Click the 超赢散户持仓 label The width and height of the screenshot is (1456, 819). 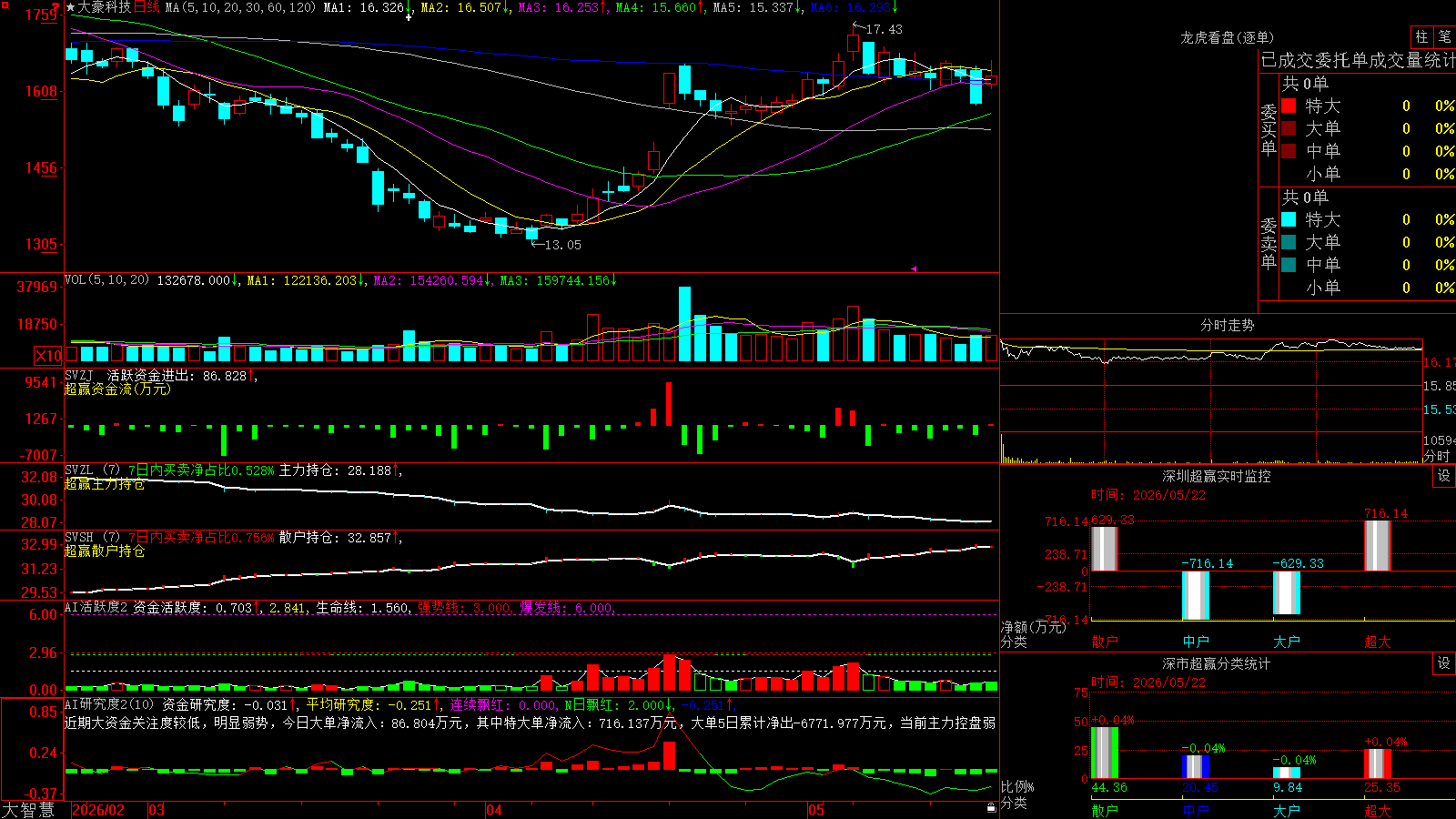point(105,551)
